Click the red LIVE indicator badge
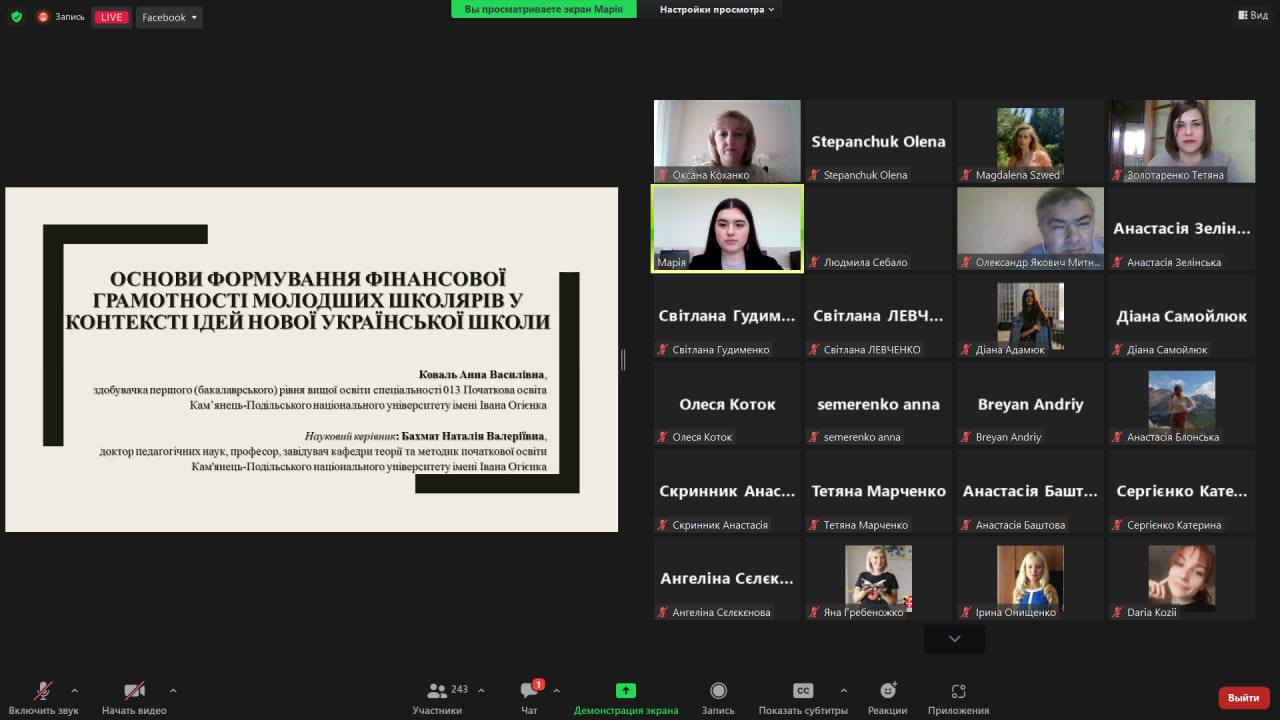Screen dimensions: 1280x720 pos(112,17)
